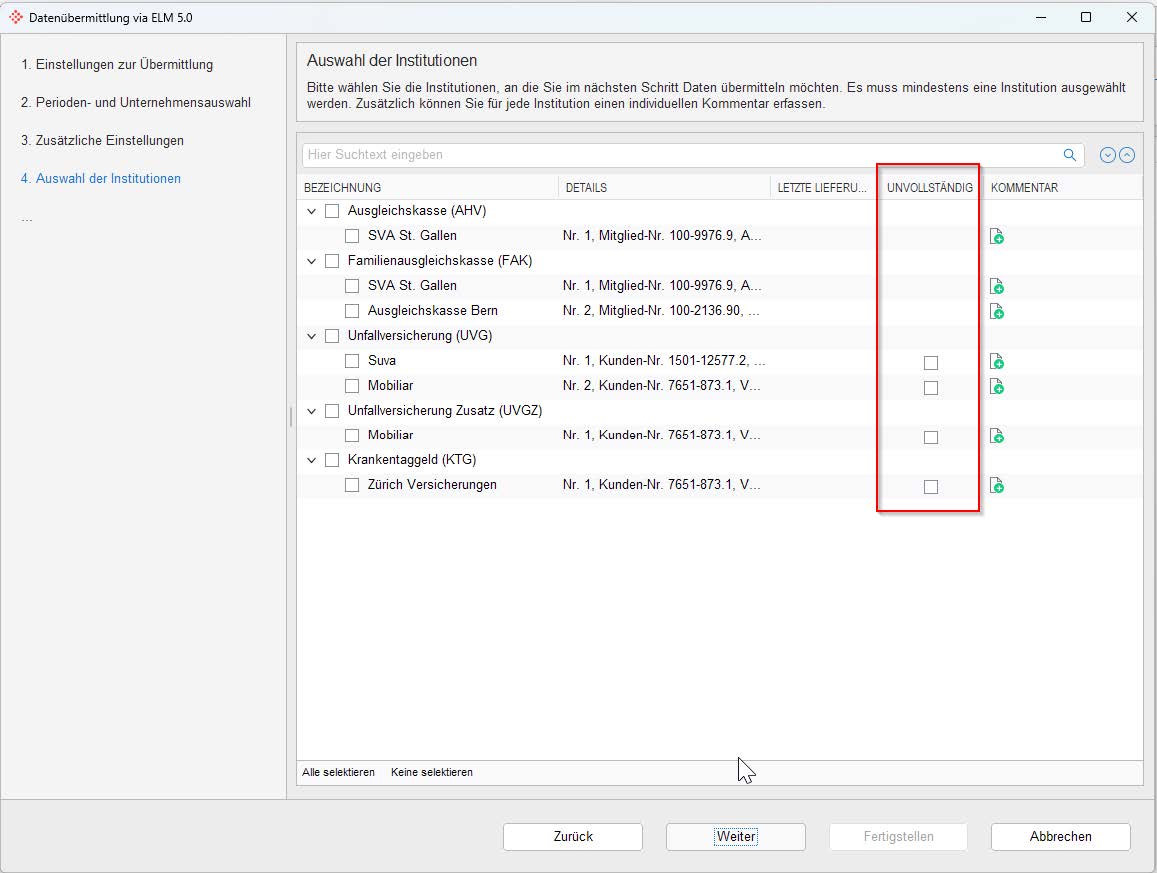Go to step 2 Perioden- und Unternehmensauswahl
This screenshot has width=1157, height=873.
pyautogui.click(x=136, y=103)
